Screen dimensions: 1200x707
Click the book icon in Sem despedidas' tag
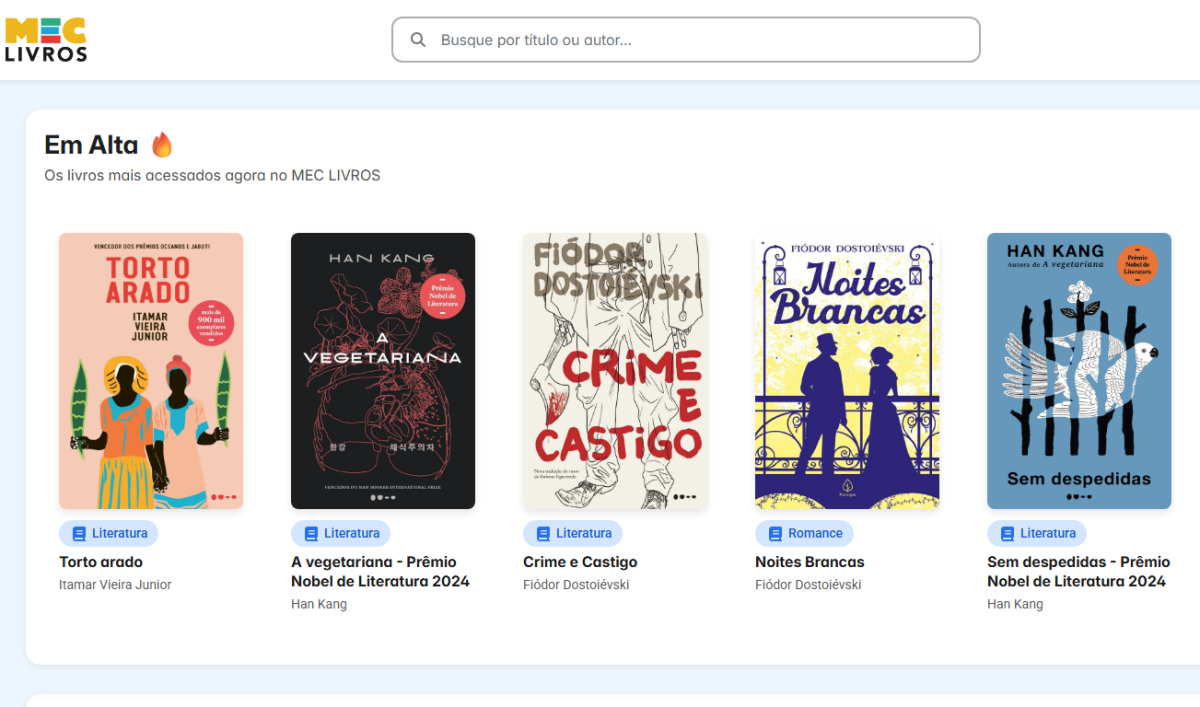click(1007, 534)
